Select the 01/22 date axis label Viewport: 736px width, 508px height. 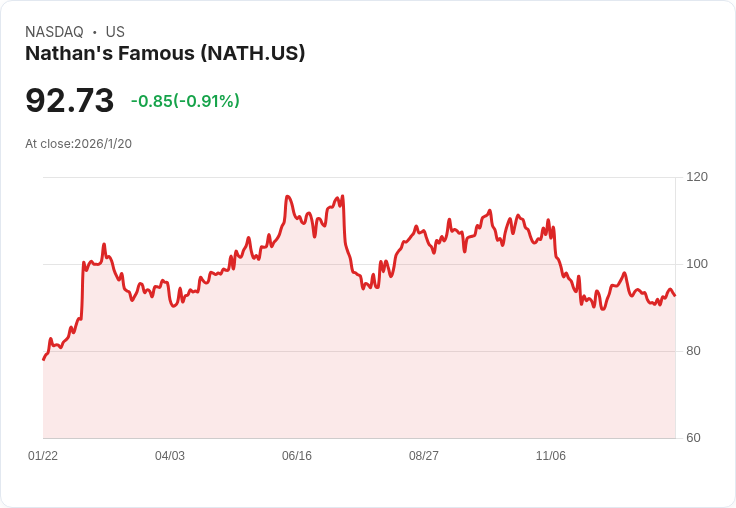[43, 456]
